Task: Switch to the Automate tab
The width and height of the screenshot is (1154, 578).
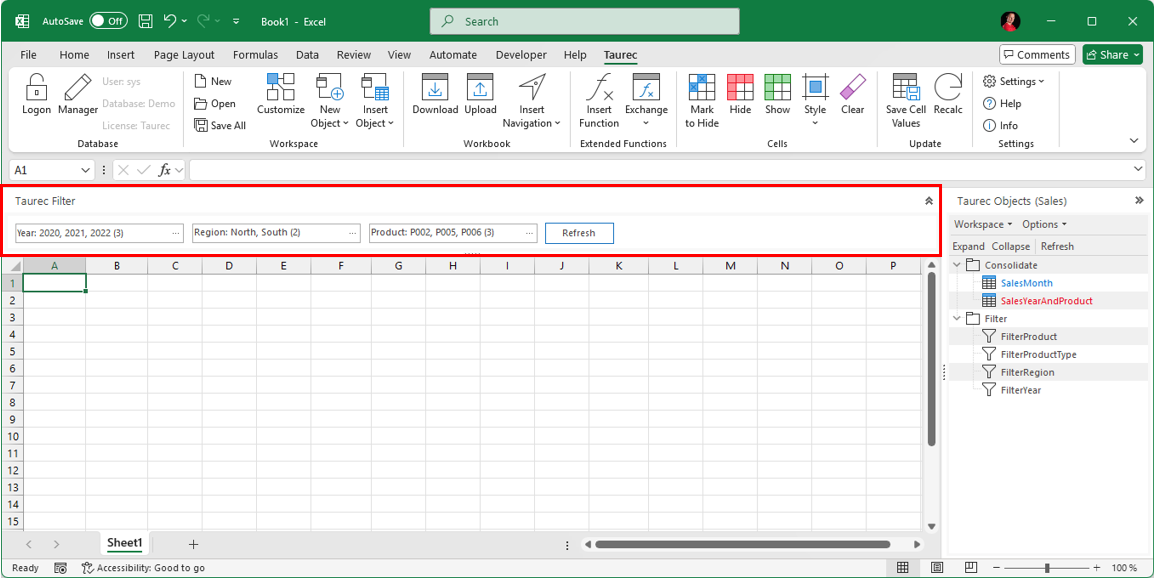Action: pyautogui.click(x=453, y=54)
